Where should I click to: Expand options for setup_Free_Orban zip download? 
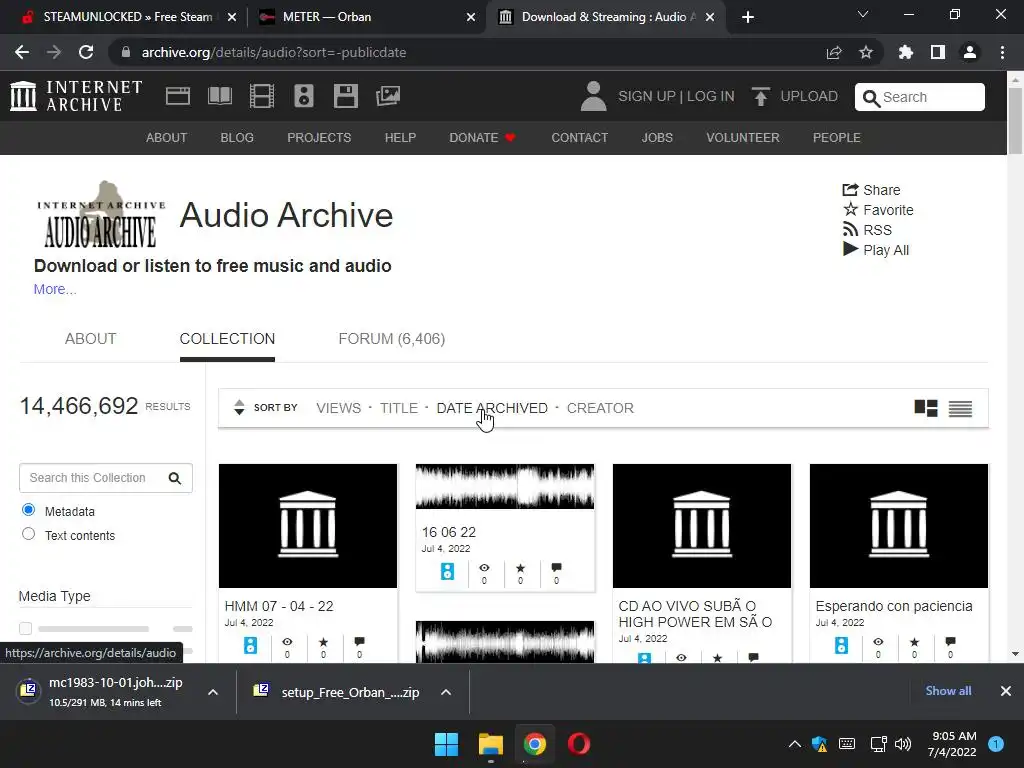point(446,692)
